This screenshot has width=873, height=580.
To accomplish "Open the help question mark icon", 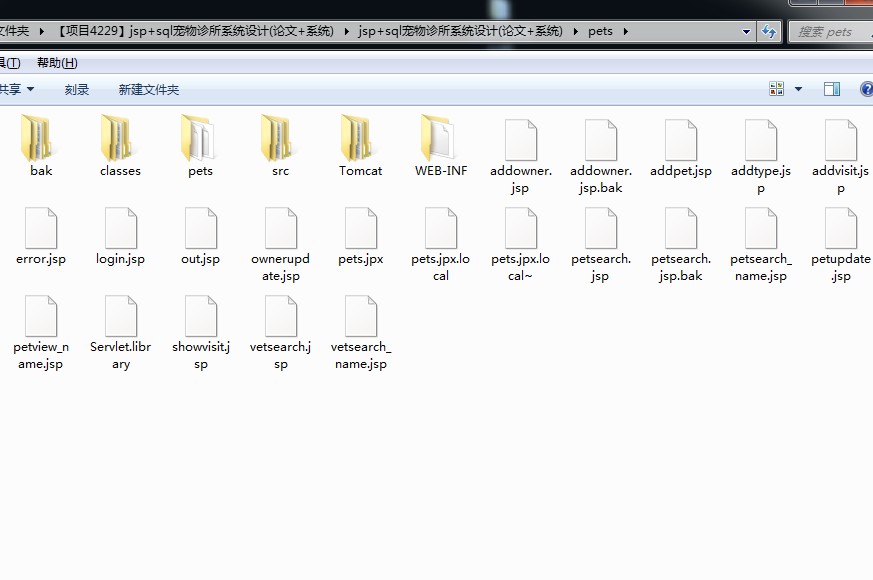I will (x=866, y=89).
